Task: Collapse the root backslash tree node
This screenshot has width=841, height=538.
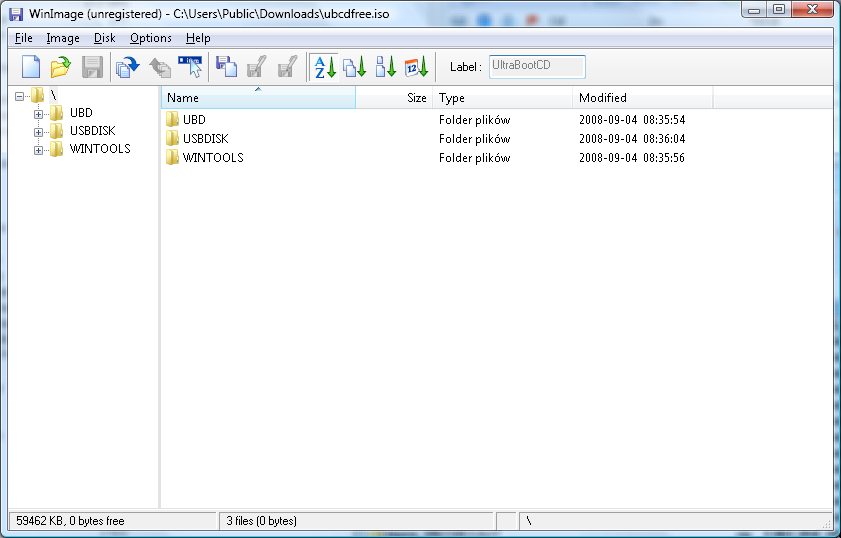Action: click(x=20, y=97)
